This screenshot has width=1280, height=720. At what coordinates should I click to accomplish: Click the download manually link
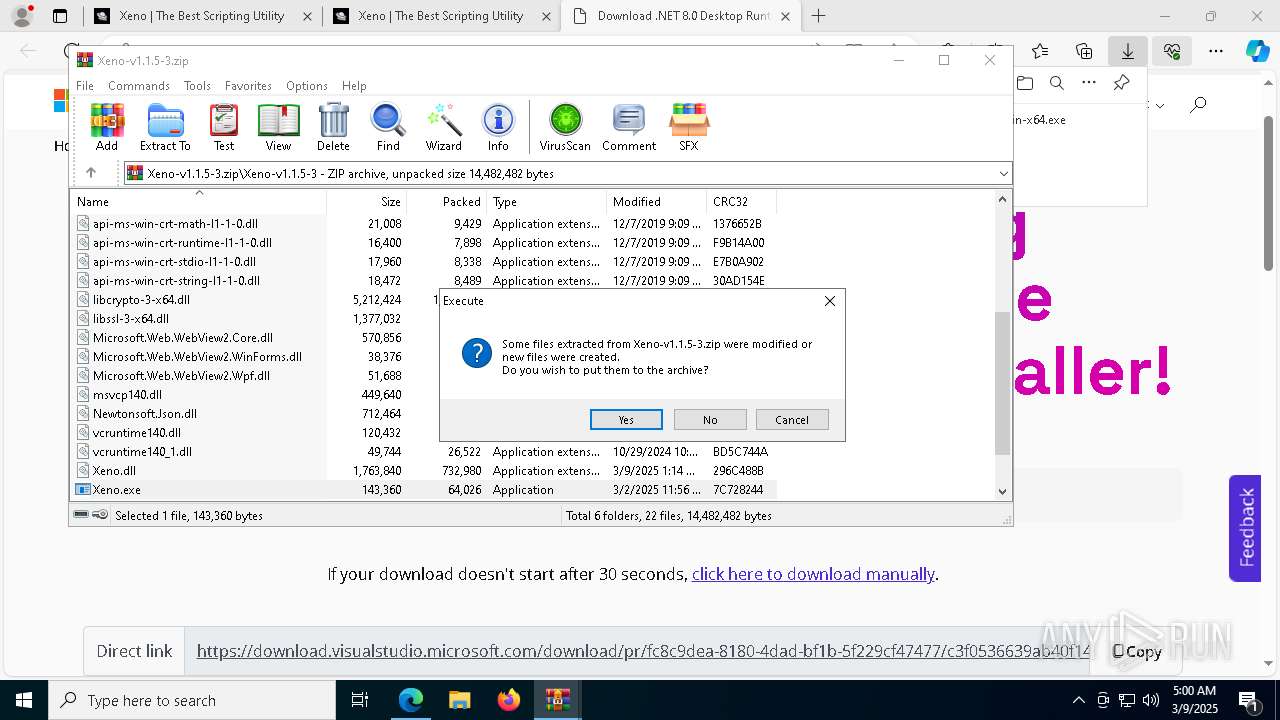[813, 574]
